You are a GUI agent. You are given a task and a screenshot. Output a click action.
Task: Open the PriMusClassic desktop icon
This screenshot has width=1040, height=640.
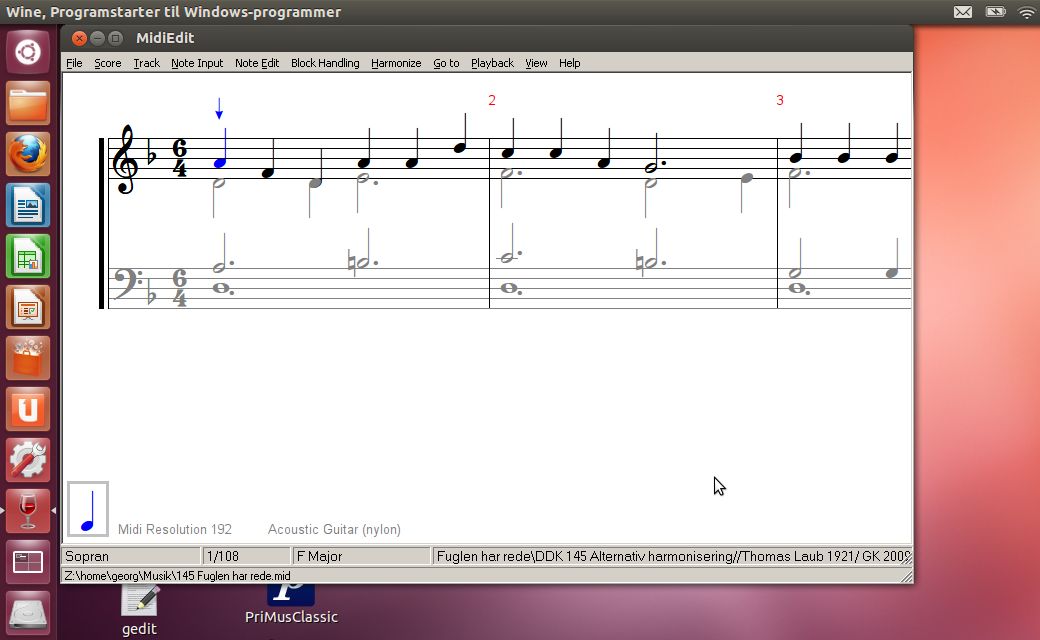[291, 605]
